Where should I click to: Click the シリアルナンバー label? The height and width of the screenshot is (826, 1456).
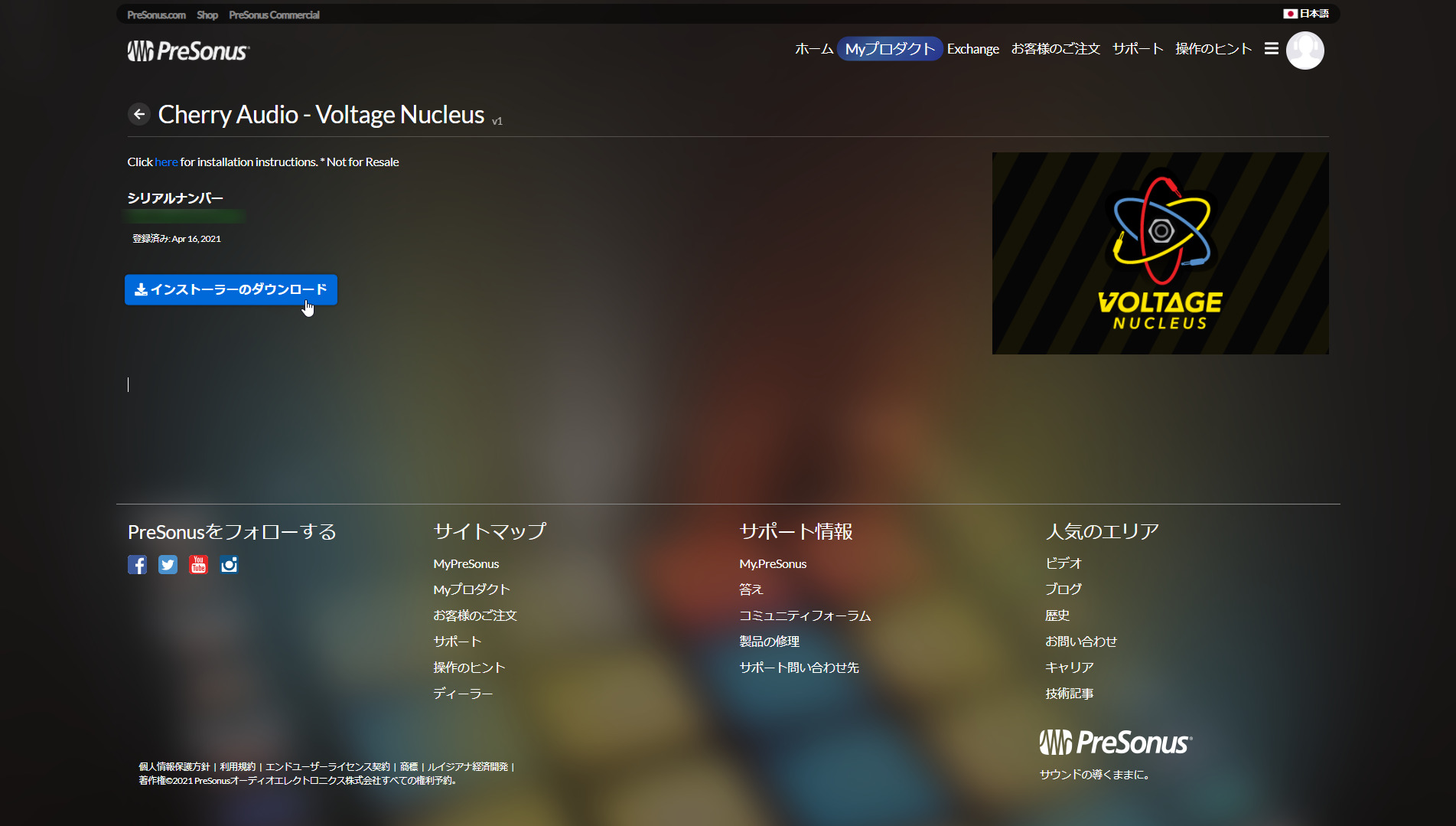175,198
